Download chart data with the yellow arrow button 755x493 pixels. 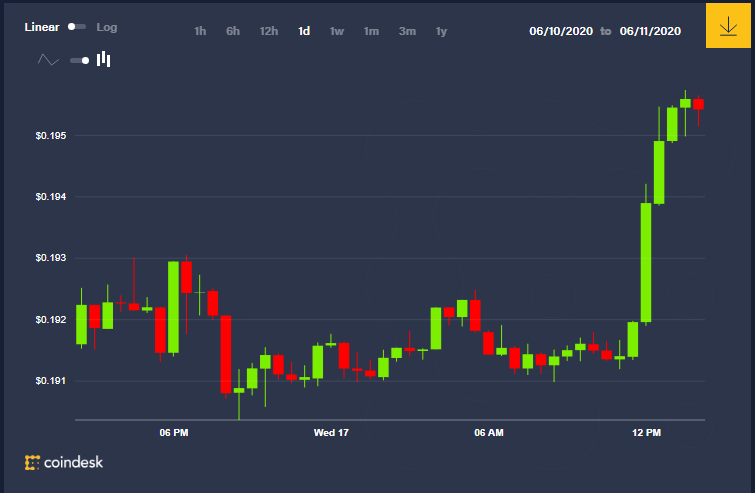pyautogui.click(x=728, y=26)
